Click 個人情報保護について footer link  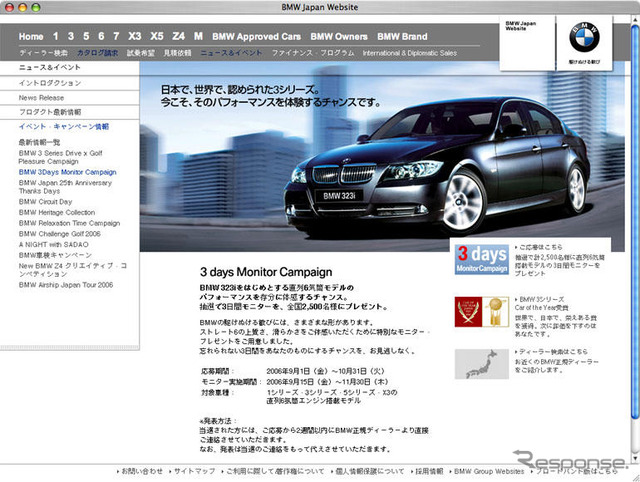point(367,471)
